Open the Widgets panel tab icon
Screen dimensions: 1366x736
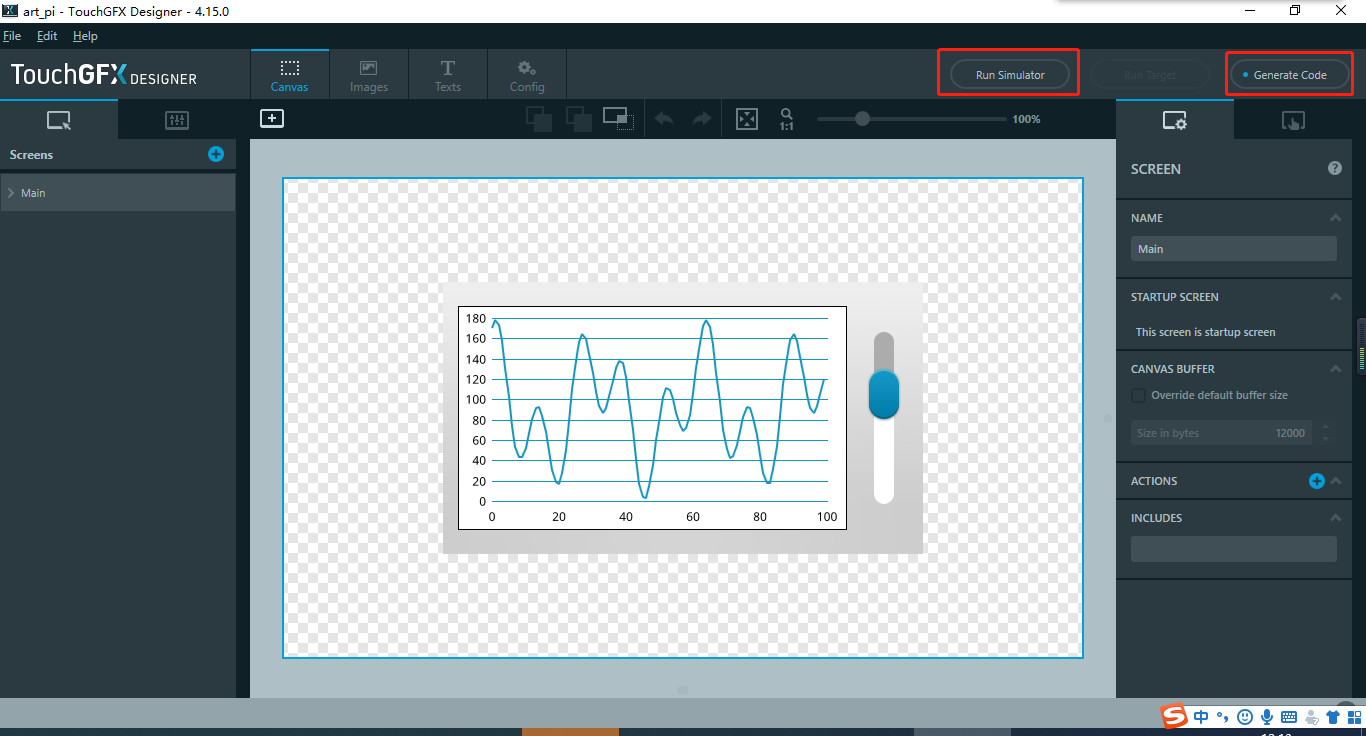(x=177, y=120)
